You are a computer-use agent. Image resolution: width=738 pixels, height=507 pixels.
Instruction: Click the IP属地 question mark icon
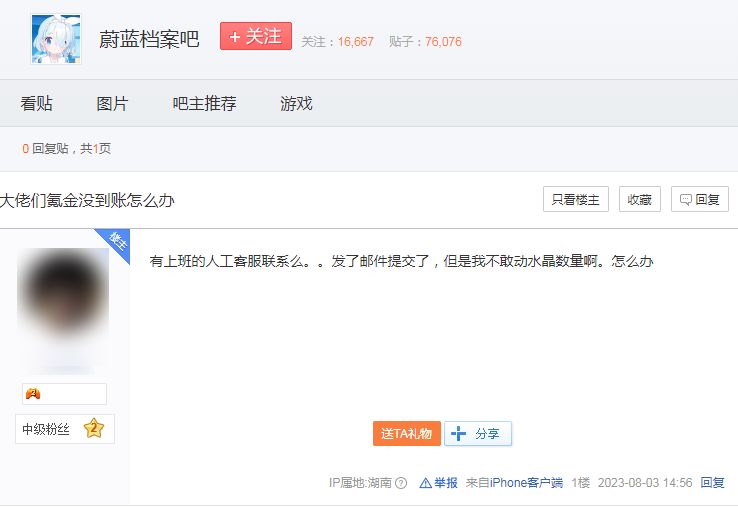(401, 483)
